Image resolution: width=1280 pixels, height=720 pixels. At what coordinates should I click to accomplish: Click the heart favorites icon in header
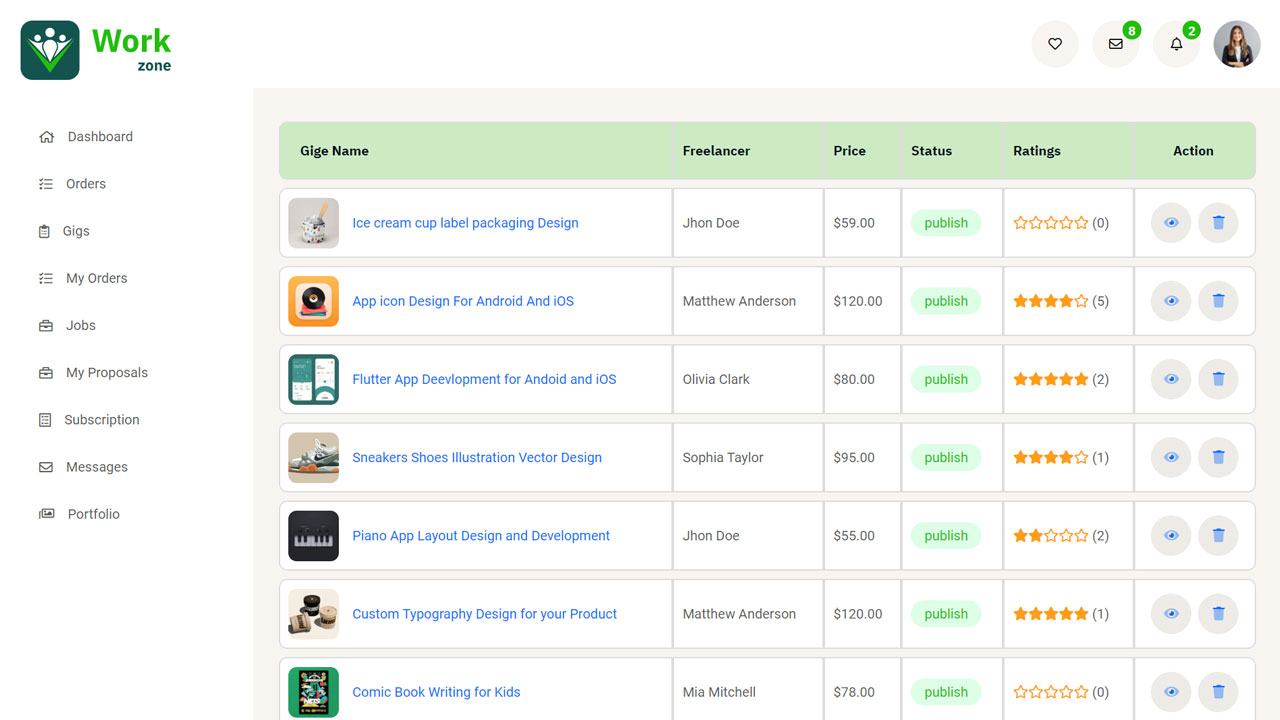tap(1054, 44)
